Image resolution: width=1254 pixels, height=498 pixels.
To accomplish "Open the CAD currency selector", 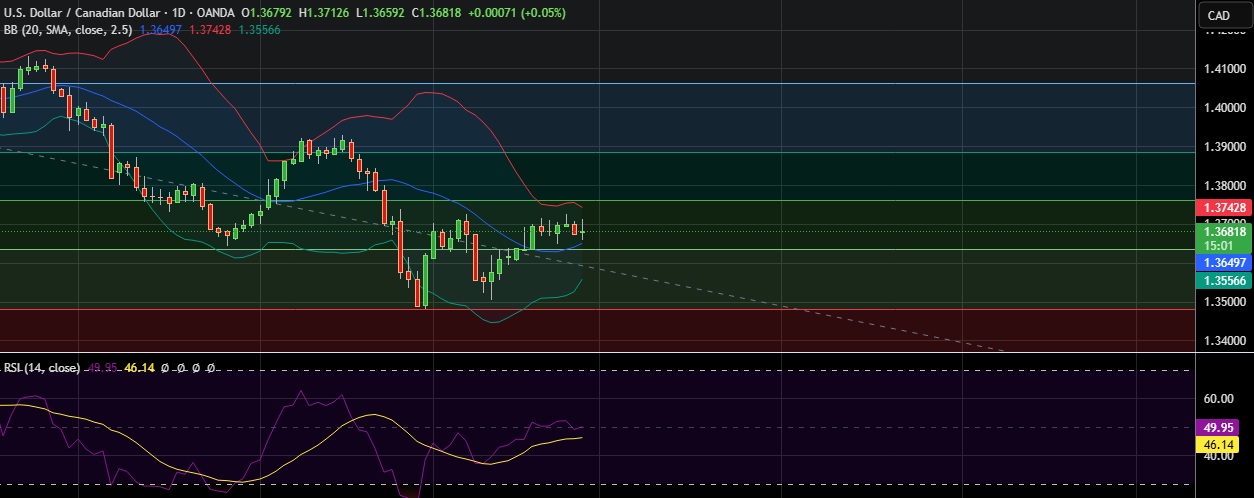I will coord(1218,15).
